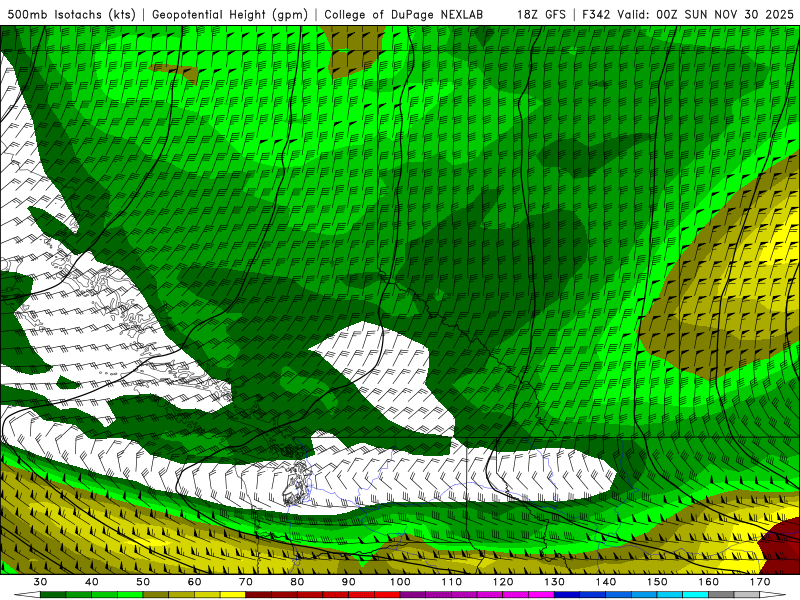
Task: Click the 'Valid: 00Z SUN NOV 30 2025' text
Action: tap(705, 14)
